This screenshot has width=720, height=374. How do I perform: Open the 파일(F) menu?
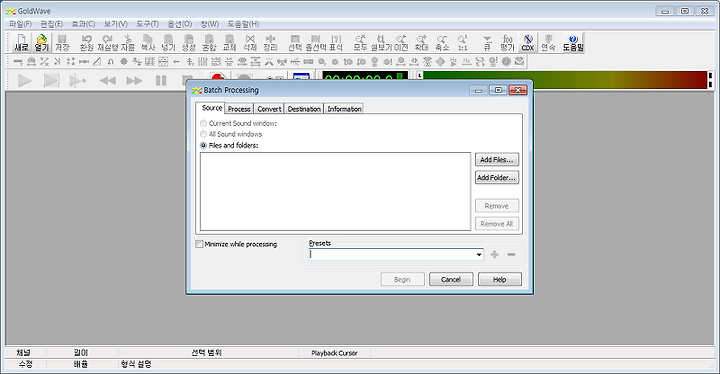pos(20,24)
